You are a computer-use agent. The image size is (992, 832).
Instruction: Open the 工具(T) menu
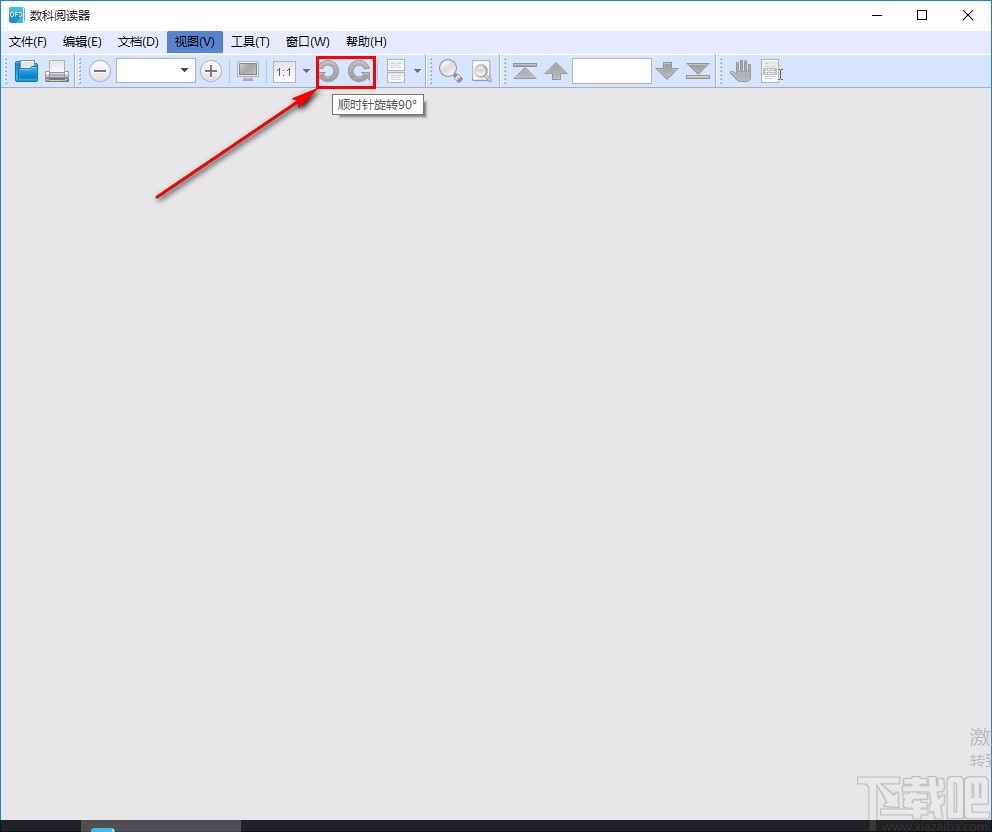click(250, 42)
